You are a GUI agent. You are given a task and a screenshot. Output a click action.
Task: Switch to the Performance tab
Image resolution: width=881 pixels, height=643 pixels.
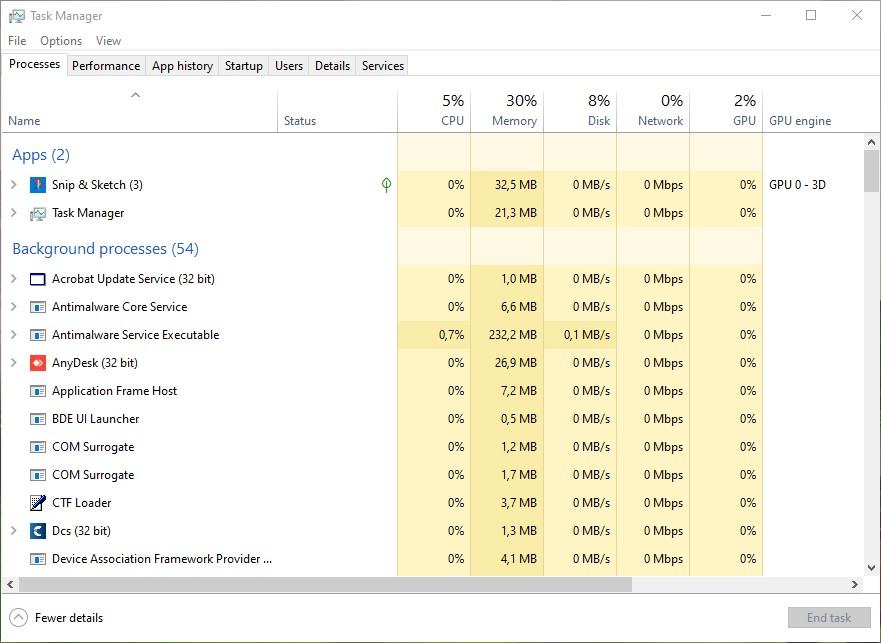tap(106, 66)
